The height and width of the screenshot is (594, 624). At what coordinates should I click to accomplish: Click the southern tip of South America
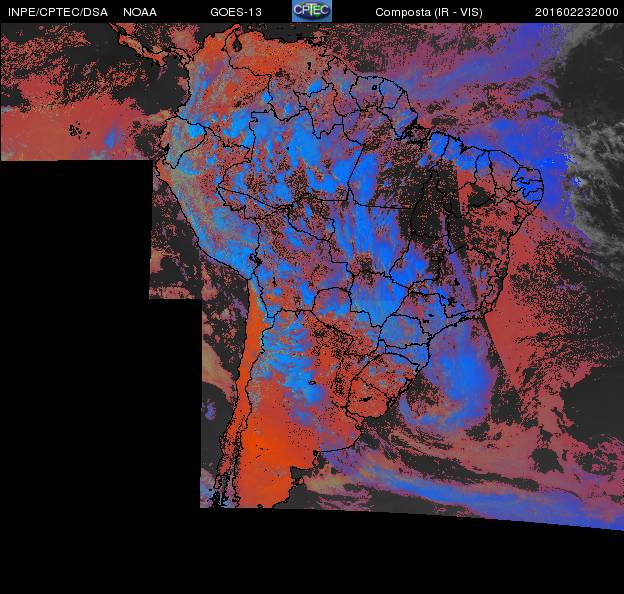240,497
